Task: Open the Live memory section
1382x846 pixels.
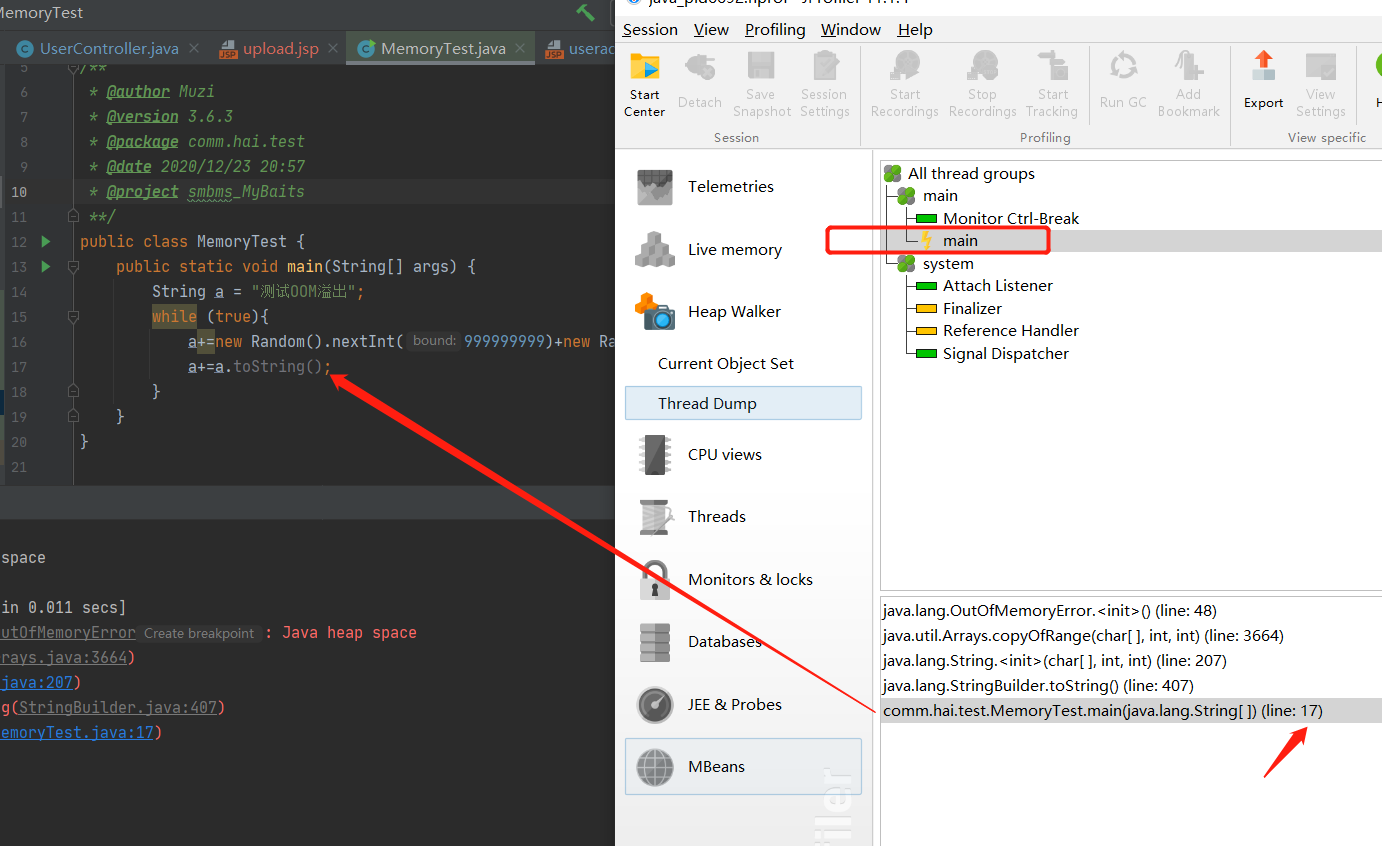Action: pos(742,250)
